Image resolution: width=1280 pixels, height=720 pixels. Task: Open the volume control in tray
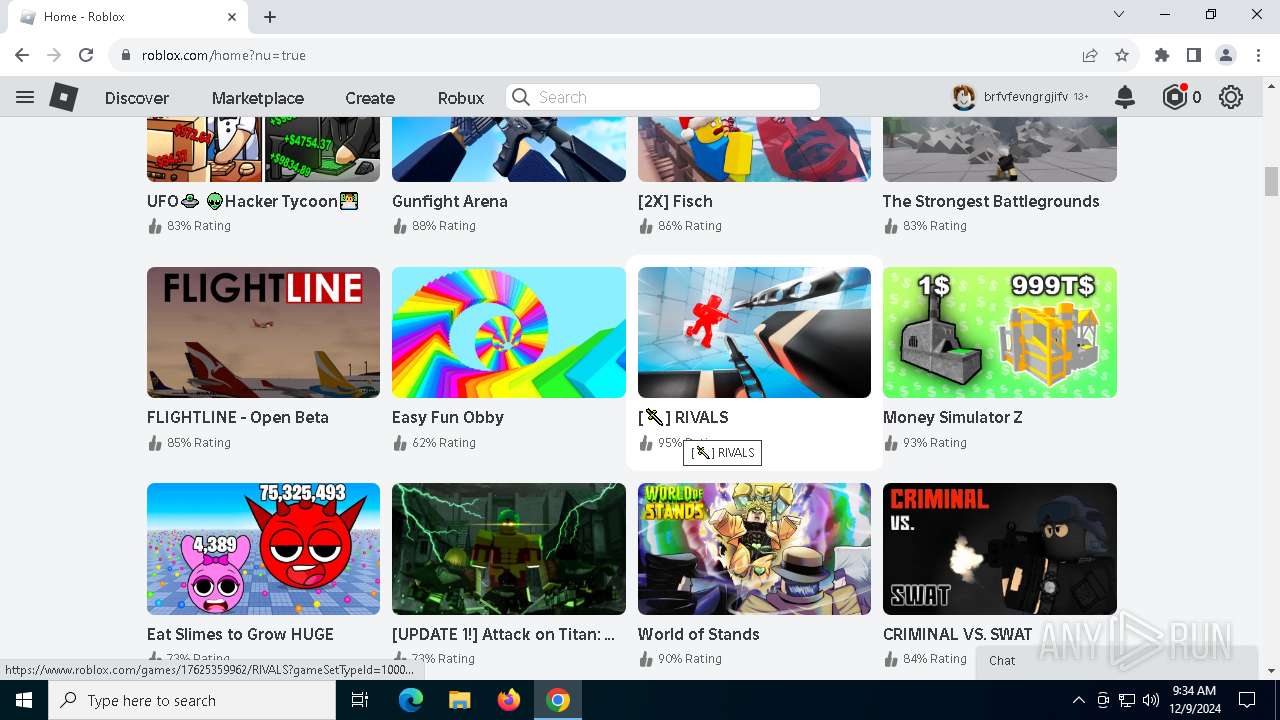1151,700
